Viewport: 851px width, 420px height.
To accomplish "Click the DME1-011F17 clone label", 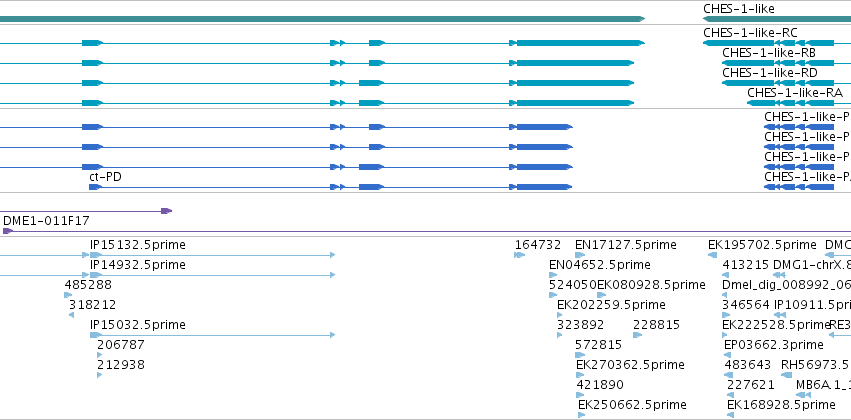I will click(46, 221).
